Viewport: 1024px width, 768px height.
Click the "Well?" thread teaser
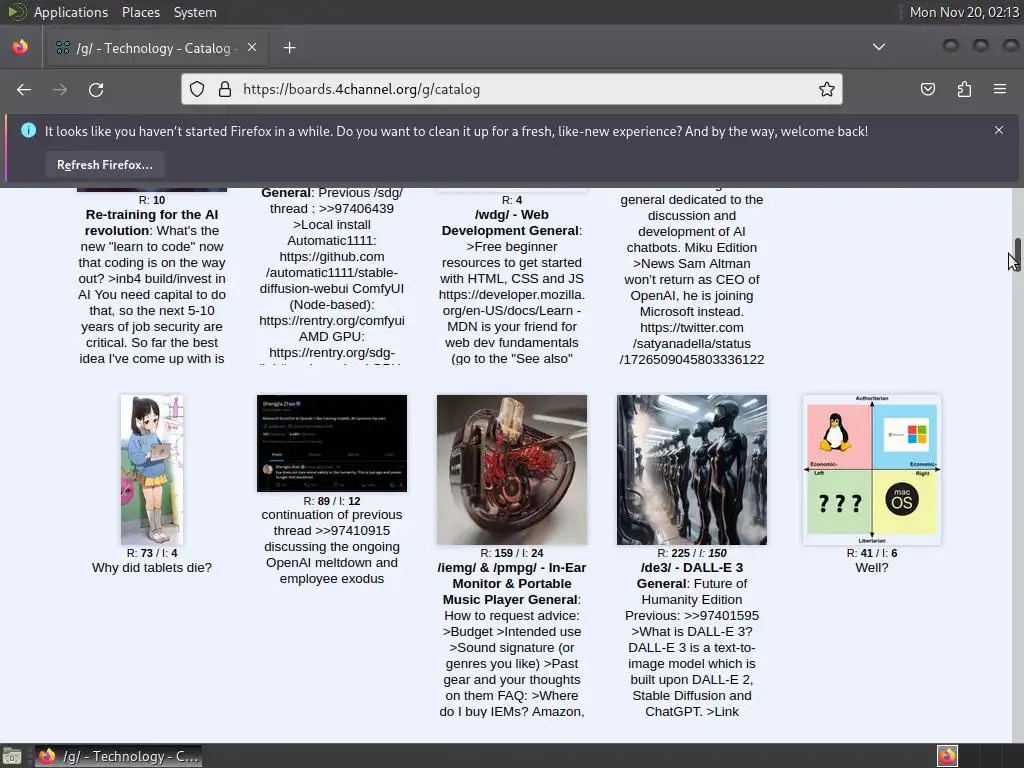point(872,568)
